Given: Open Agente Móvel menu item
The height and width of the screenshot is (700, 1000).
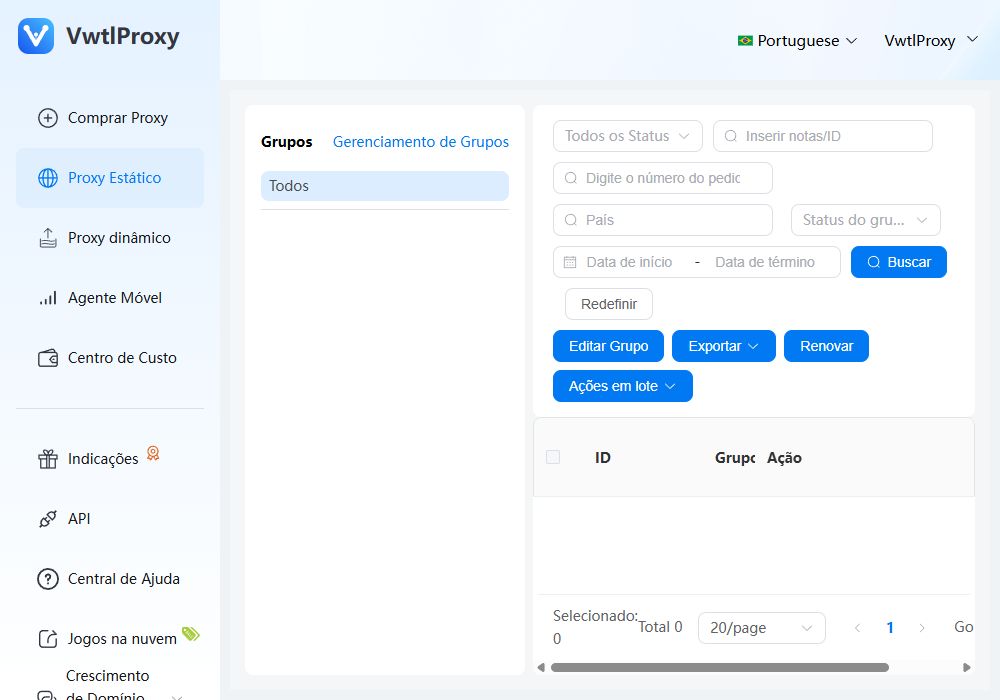Looking at the screenshot, I should 110,298.
